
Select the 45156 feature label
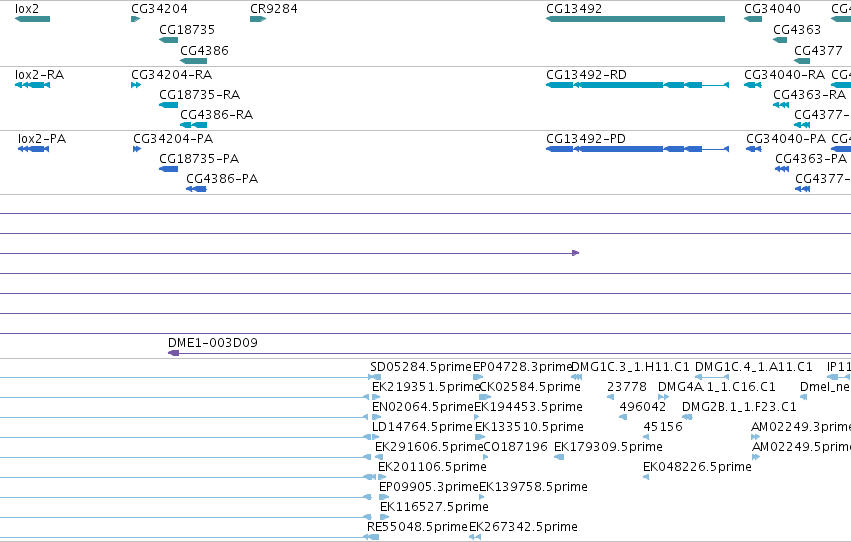pyautogui.click(x=663, y=426)
